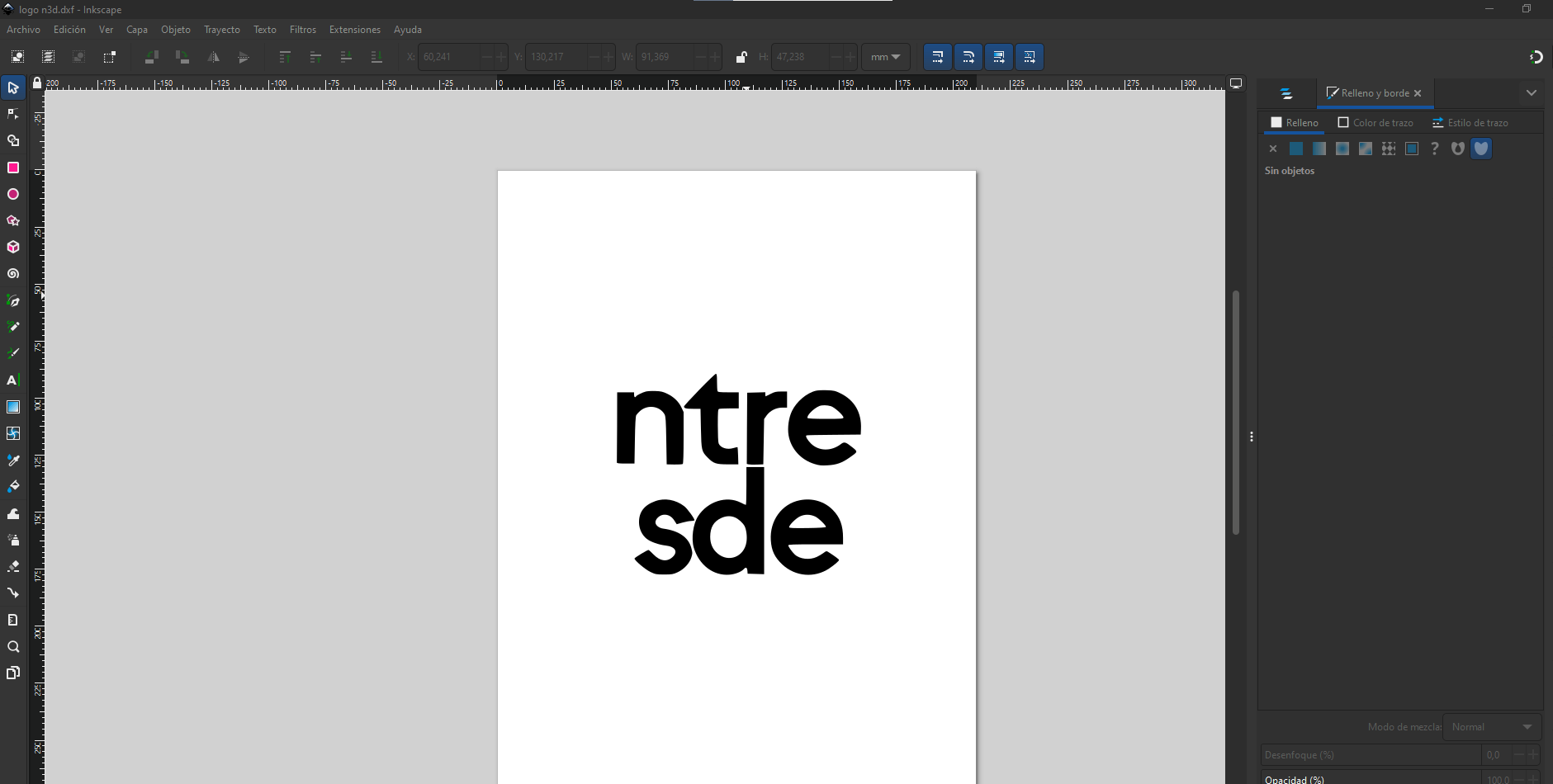1553x784 pixels.
Task: Open the Layers and Objects panel tab
Action: [x=1286, y=93]
